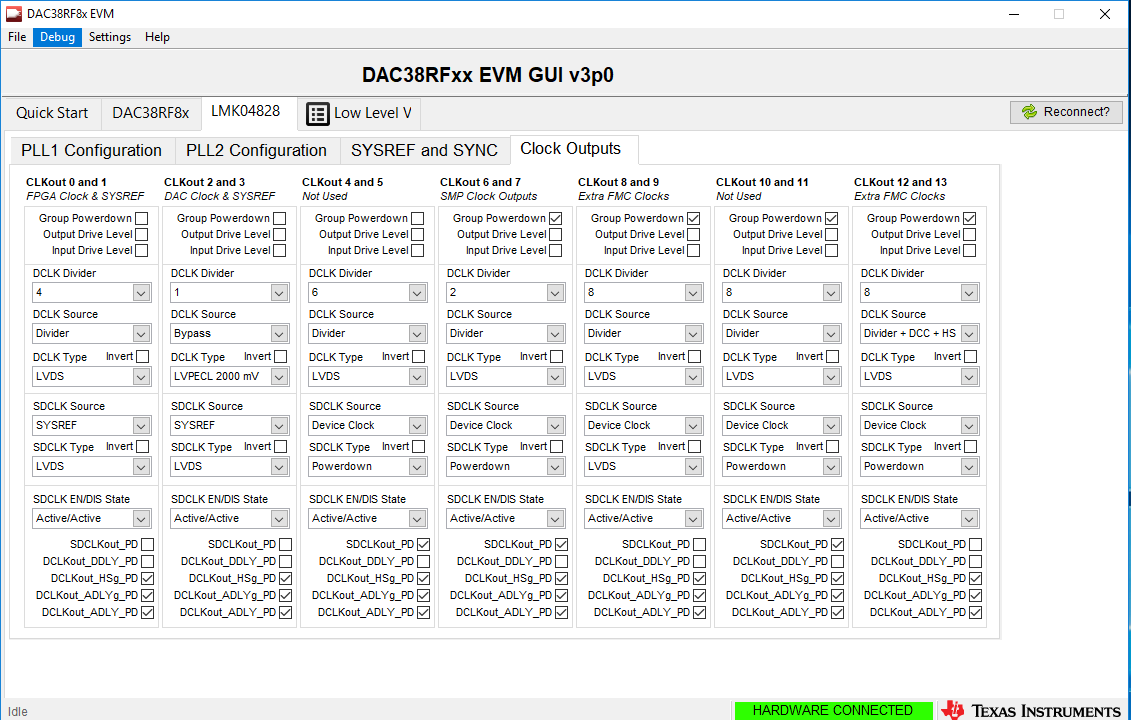Uncheck Group Powerdown for CLKout 6 and 7
1131x720 pixels.
[555, 218]
